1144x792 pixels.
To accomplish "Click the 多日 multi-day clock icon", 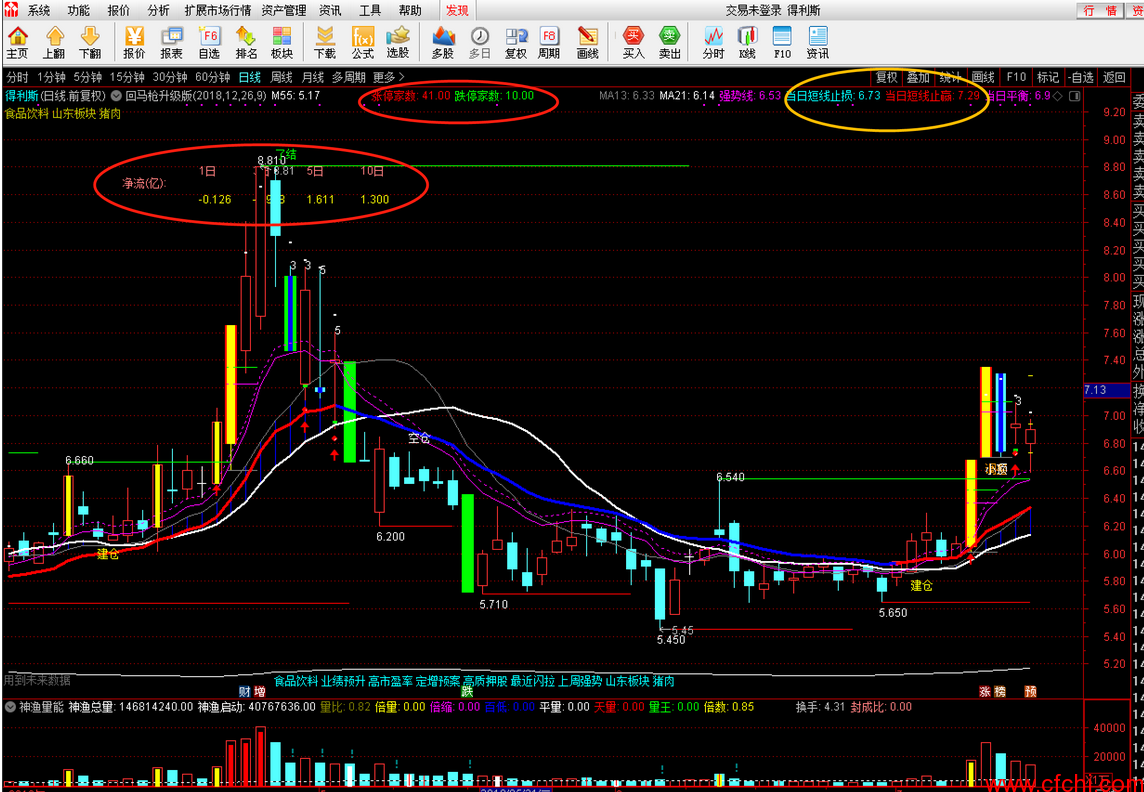I will (x=479, y=42).
